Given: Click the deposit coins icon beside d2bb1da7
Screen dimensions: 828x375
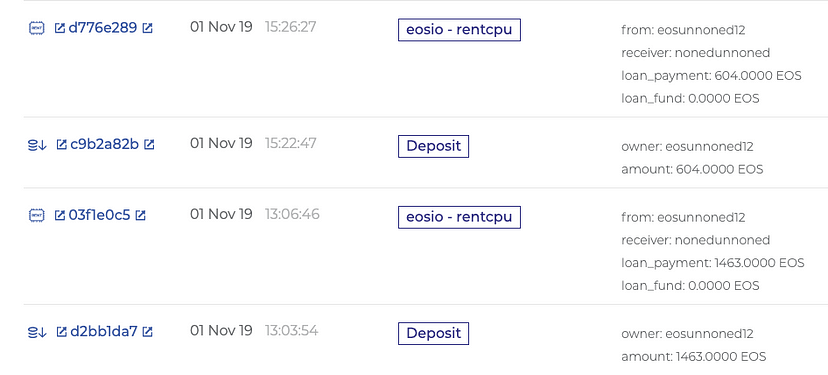Looking at the screenshot, I should click(x=37, y=332).
